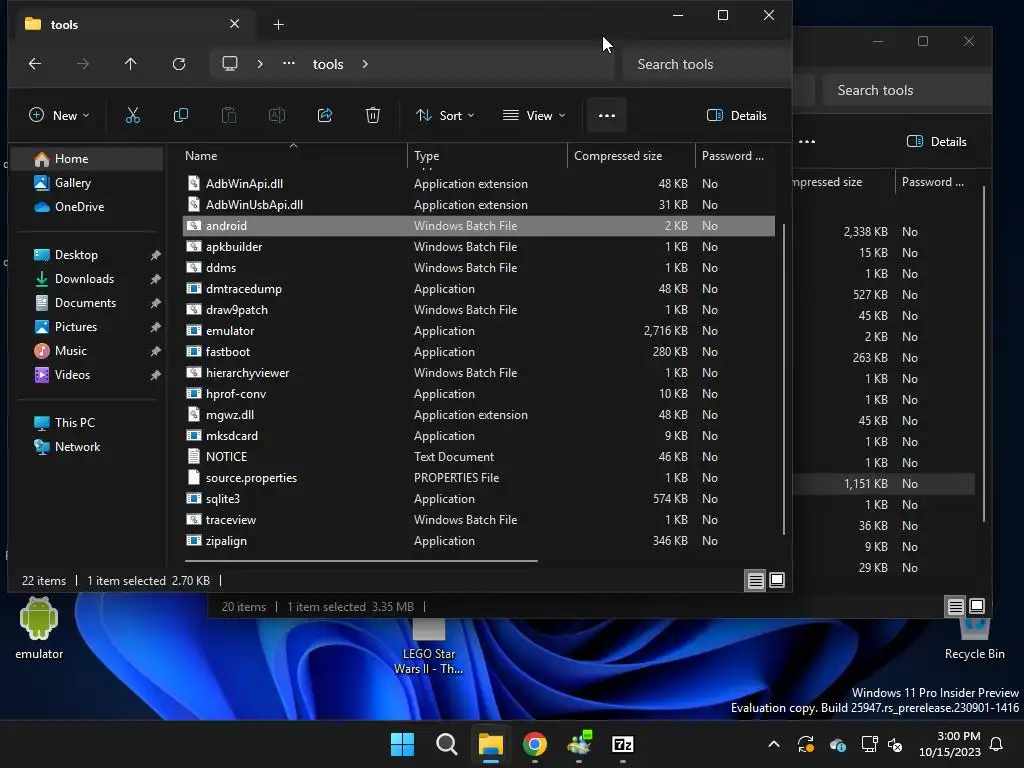Go back with the left arrow
This screenshot has height=768, width=1024.
[x=35, y=64]
